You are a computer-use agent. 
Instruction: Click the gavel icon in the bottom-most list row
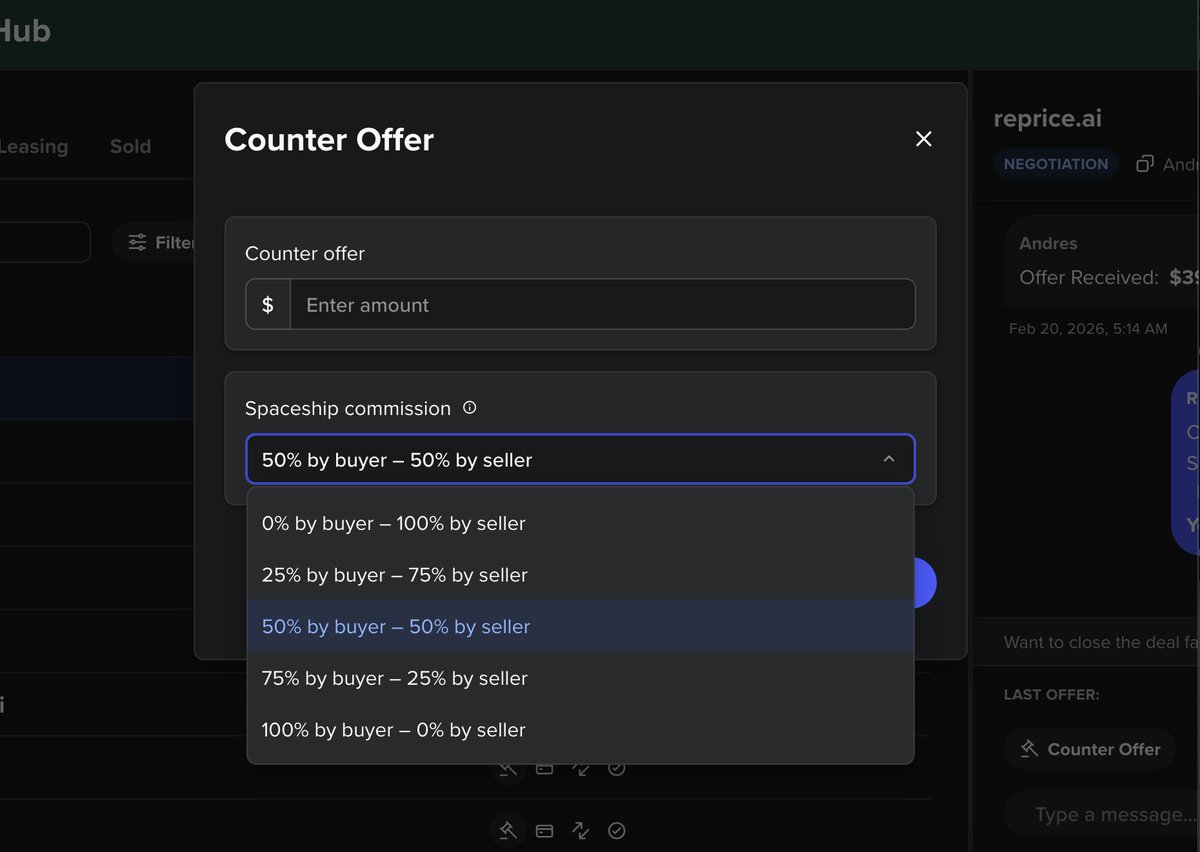508,830
